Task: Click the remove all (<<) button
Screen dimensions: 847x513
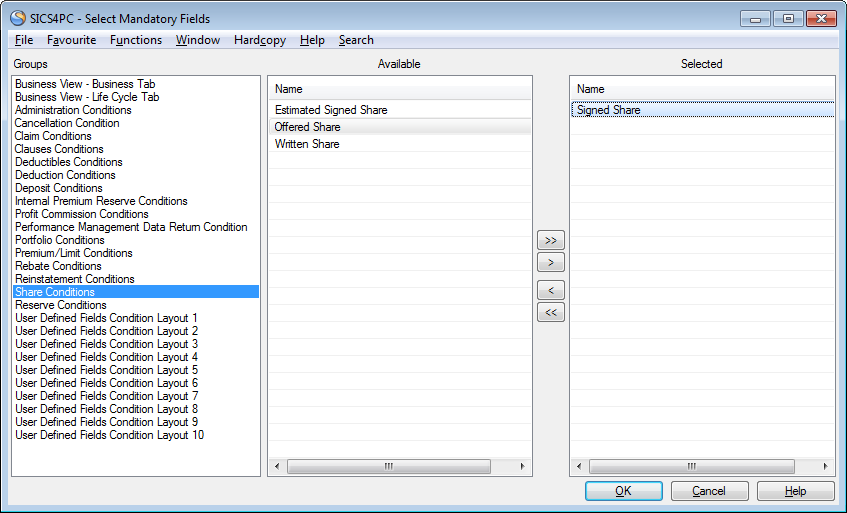Action: 551,312
